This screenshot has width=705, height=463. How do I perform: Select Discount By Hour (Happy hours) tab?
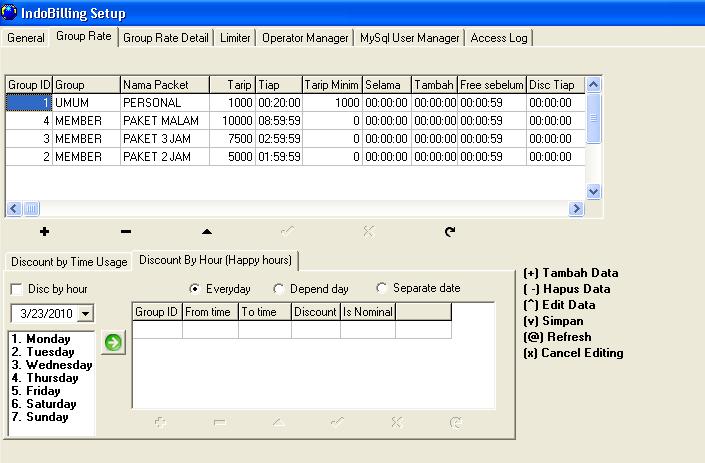[x=215, y=260]
